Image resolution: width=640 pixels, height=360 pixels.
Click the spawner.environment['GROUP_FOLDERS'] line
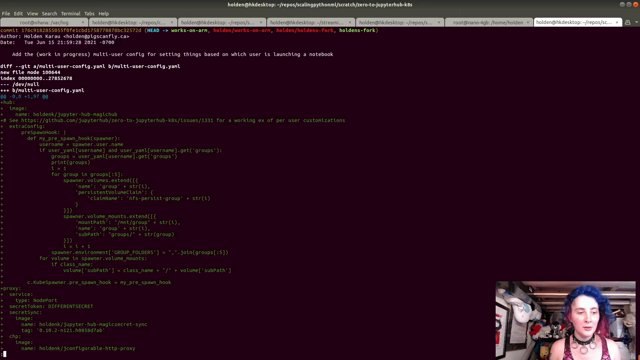coord(140,252)
